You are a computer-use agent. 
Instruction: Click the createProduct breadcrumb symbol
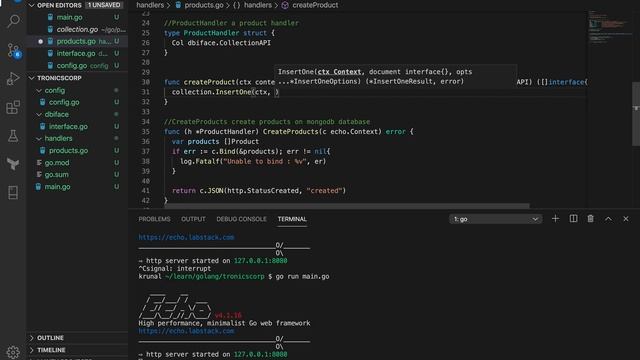coord(315,5)
